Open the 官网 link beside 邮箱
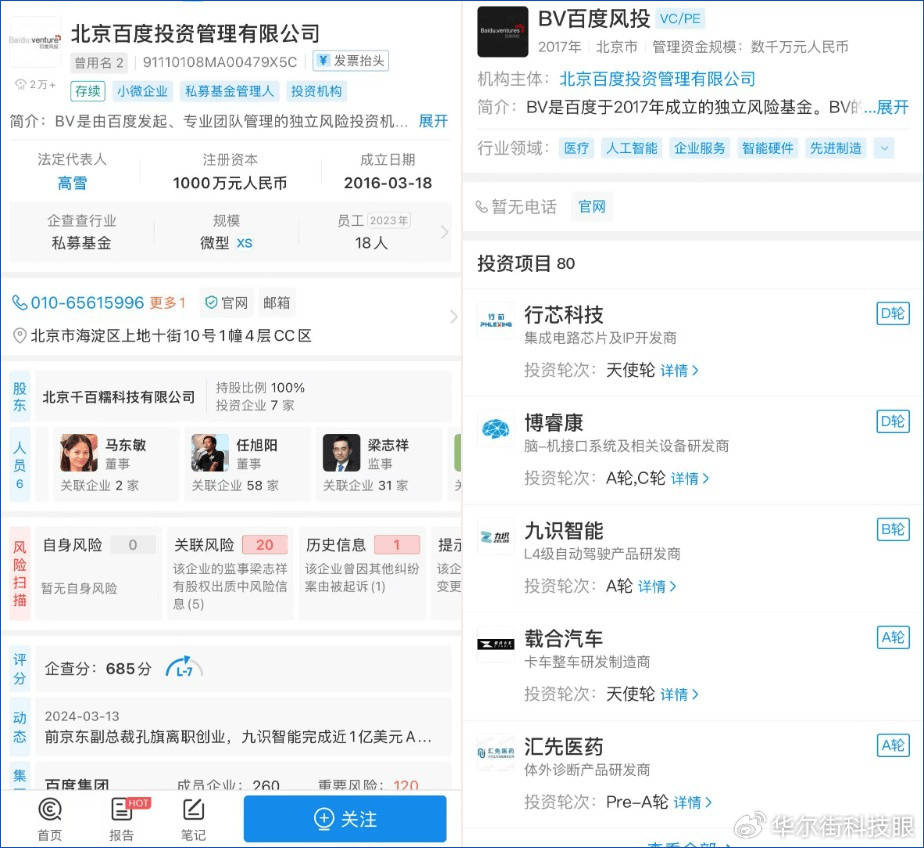This screenshot has width=924, height=848. [226, 303]
